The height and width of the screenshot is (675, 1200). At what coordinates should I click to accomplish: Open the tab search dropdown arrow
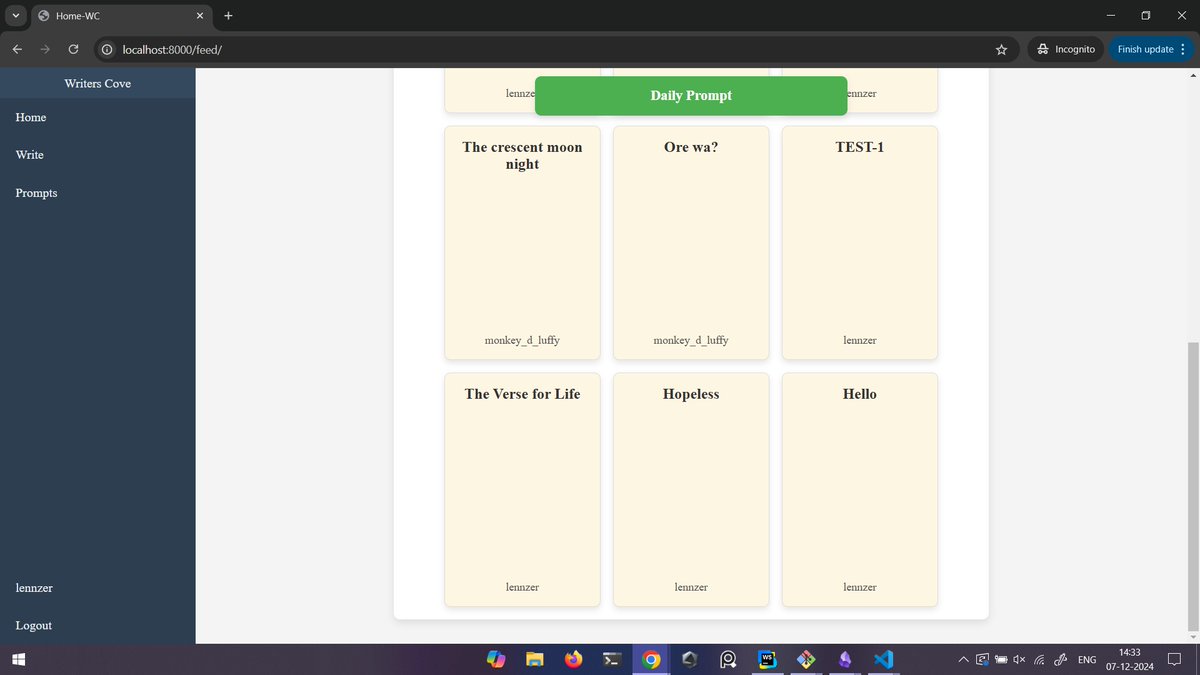click(x=16, y=16)
